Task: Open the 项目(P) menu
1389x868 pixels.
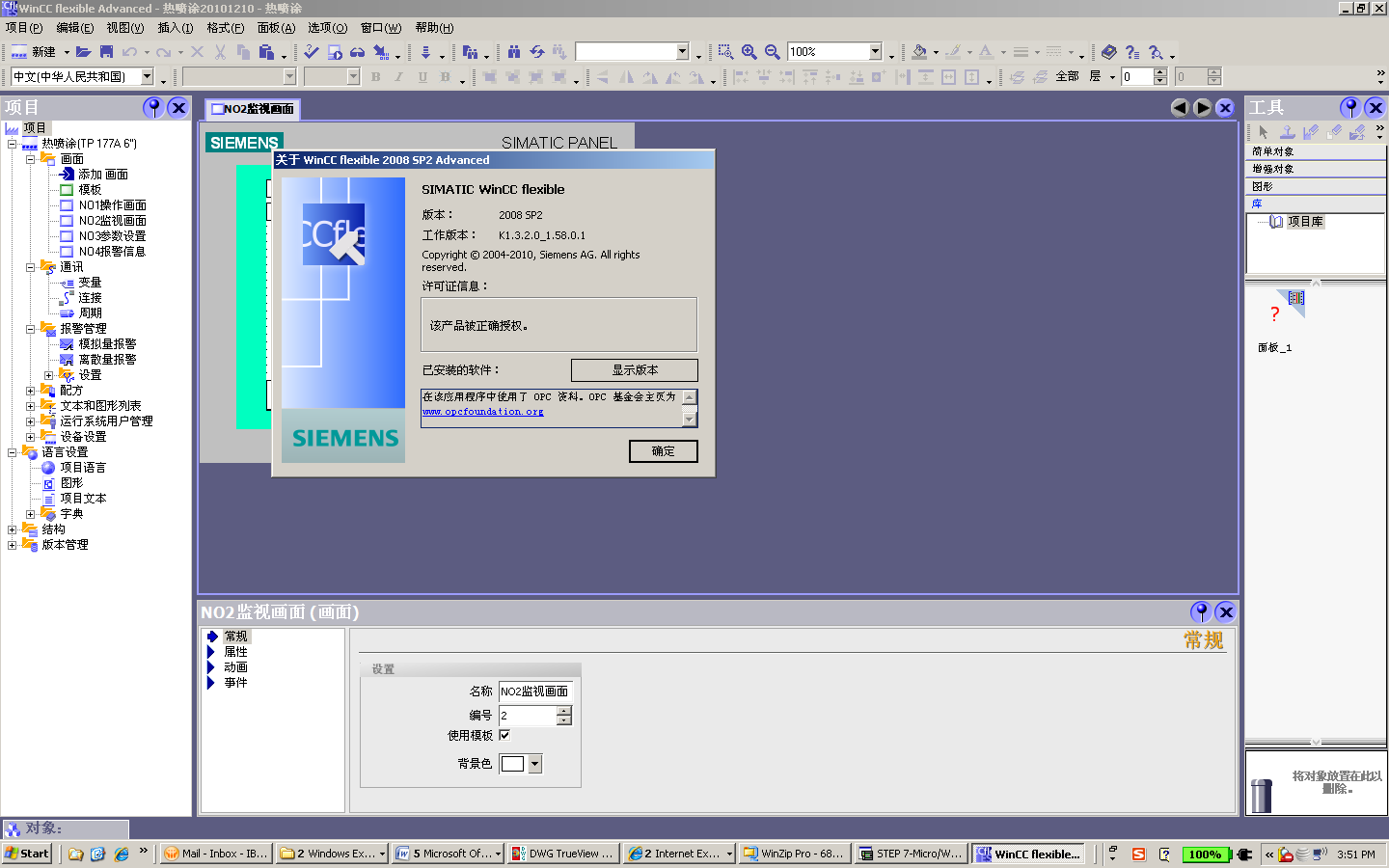Action: [x=24, y=28]
